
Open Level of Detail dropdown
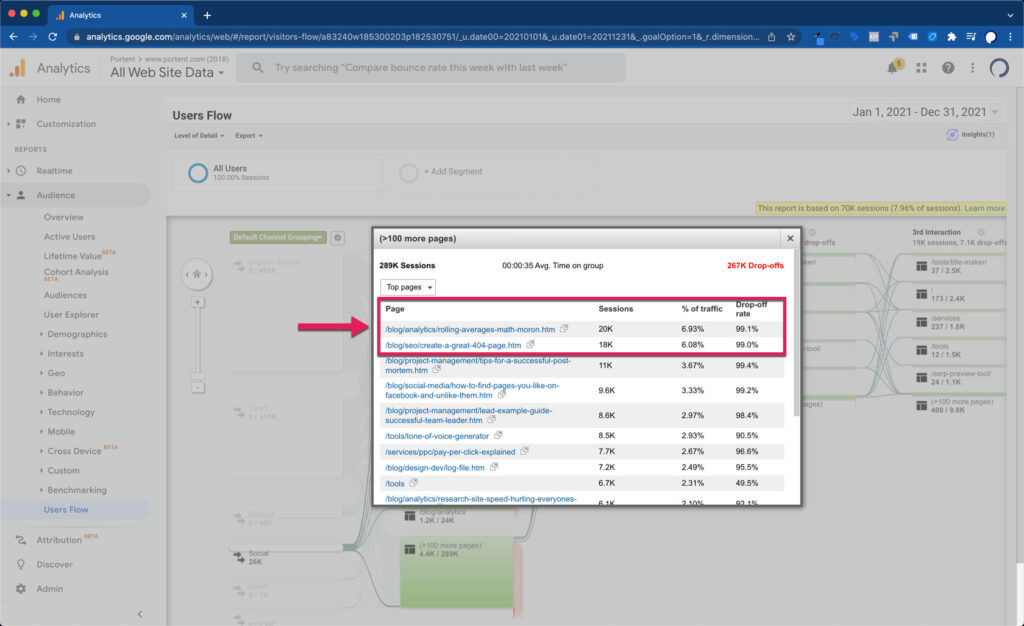click(199, 136)
